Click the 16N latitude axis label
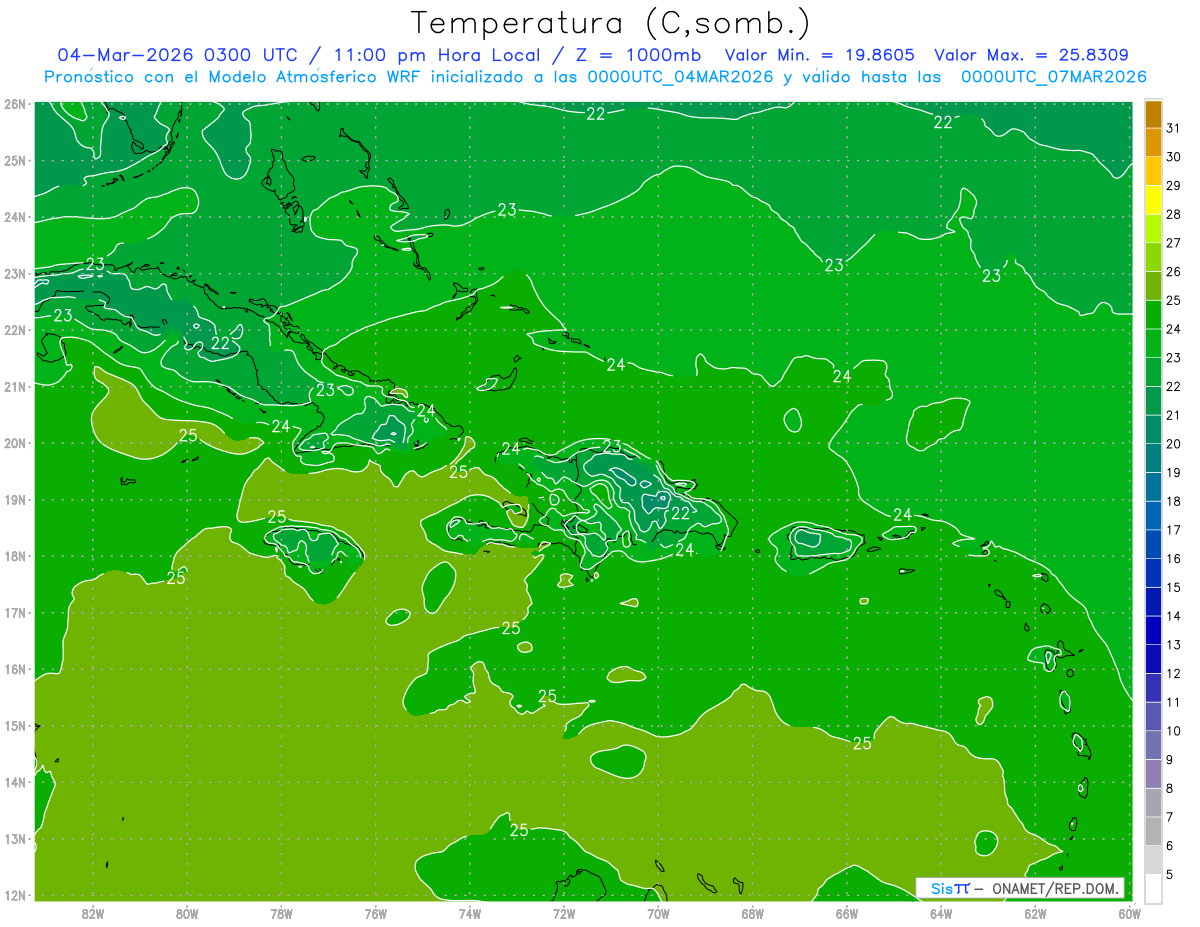Viewport: 1200px width, 927px height. 14,669
